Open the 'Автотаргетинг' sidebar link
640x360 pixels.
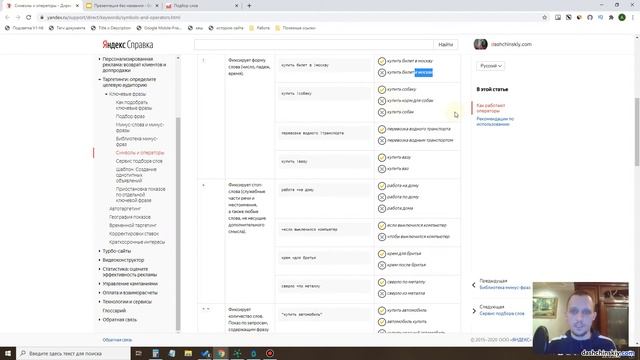point(125,209)
